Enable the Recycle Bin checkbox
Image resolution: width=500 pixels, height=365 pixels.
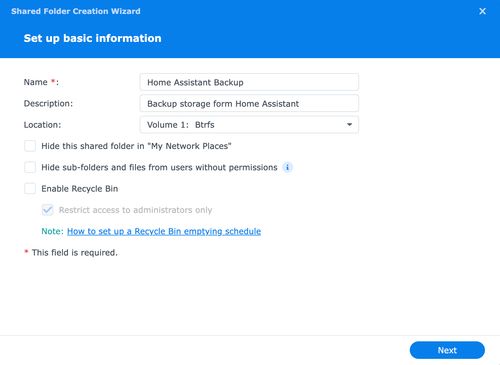(30, 189)
